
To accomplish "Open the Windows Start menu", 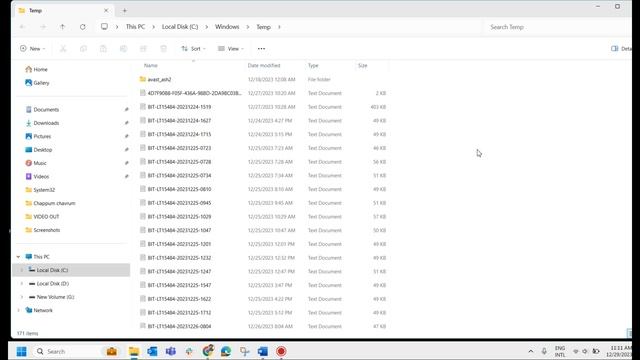I will pos(22,351).
